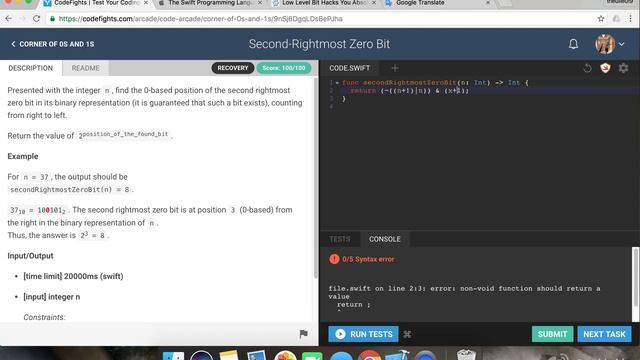
Task: Open the notifications bell
Action: pos(573,44)
